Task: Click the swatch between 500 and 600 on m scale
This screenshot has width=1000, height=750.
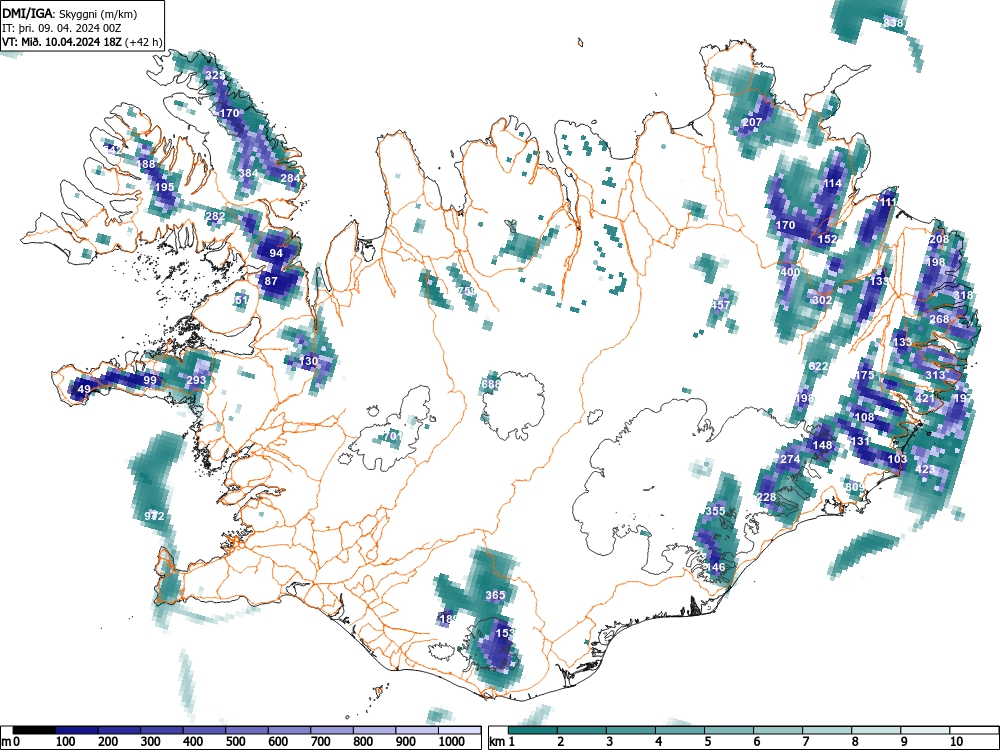Action: point(247,730)
